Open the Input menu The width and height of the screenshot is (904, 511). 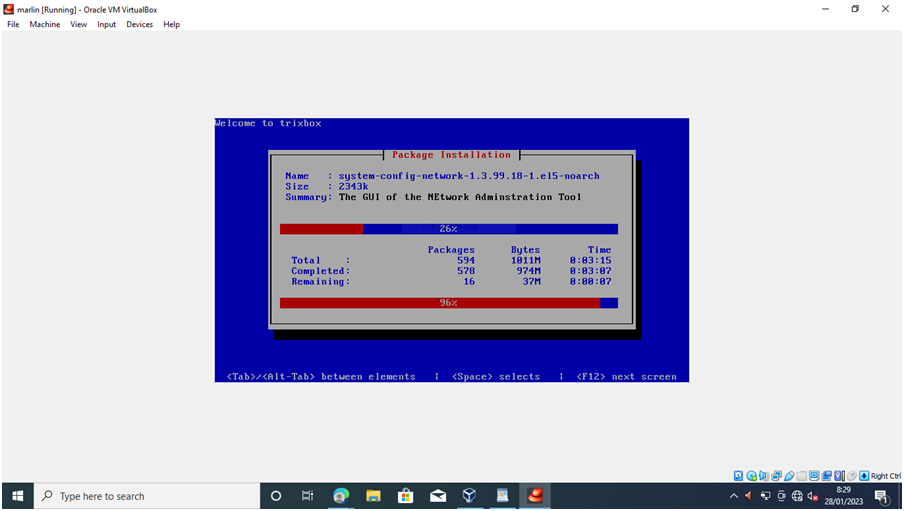click(x=106, y=24)
